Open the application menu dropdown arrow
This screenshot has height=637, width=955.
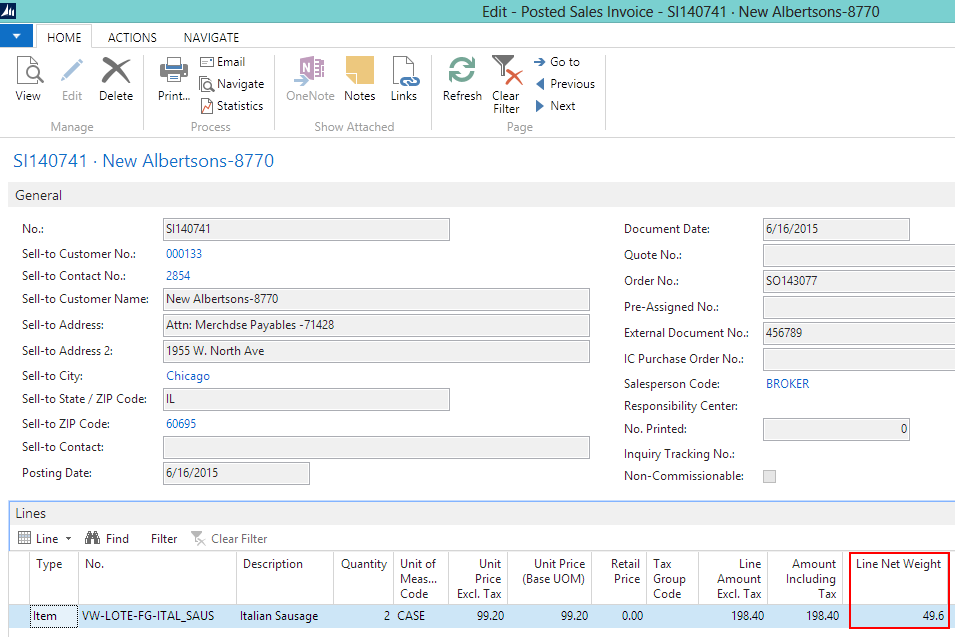point(17,37)
